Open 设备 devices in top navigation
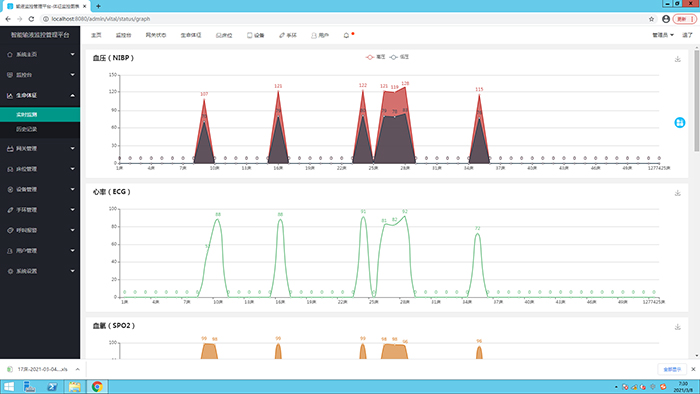The width and height of the screenshot is (700, 394). pyautogui.click(x=256, y=35)
